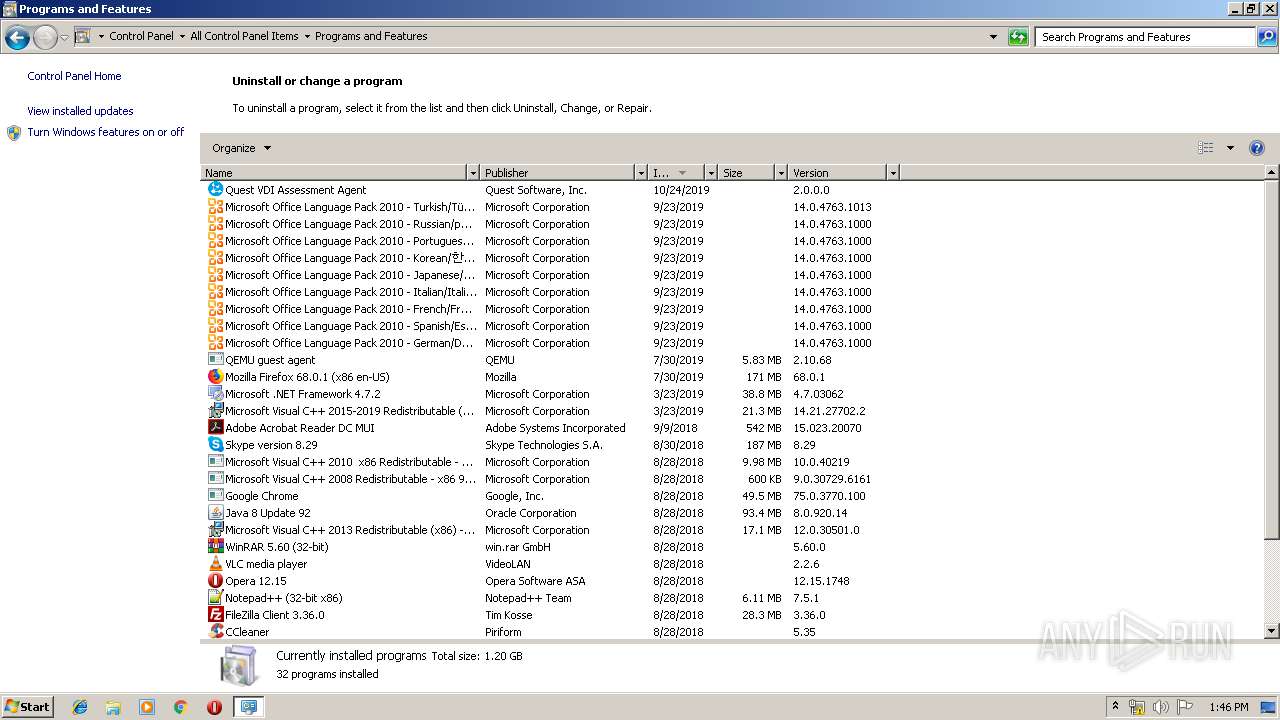Focus the Search Programs and Features box
The height and width of the screenshot is (720, 1280).
(1144, 37)
